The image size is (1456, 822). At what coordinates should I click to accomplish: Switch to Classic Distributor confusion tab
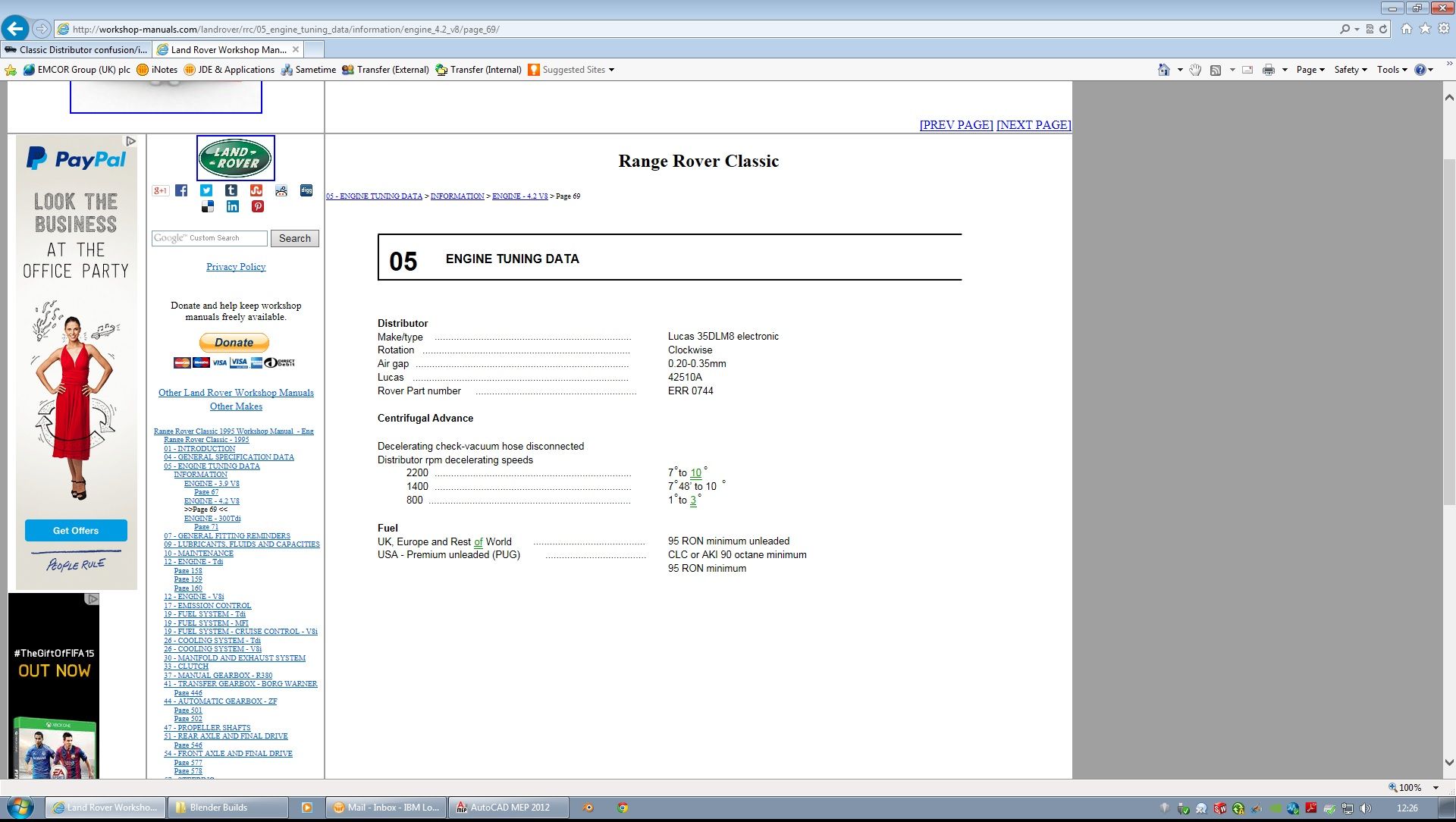point(76,49)
